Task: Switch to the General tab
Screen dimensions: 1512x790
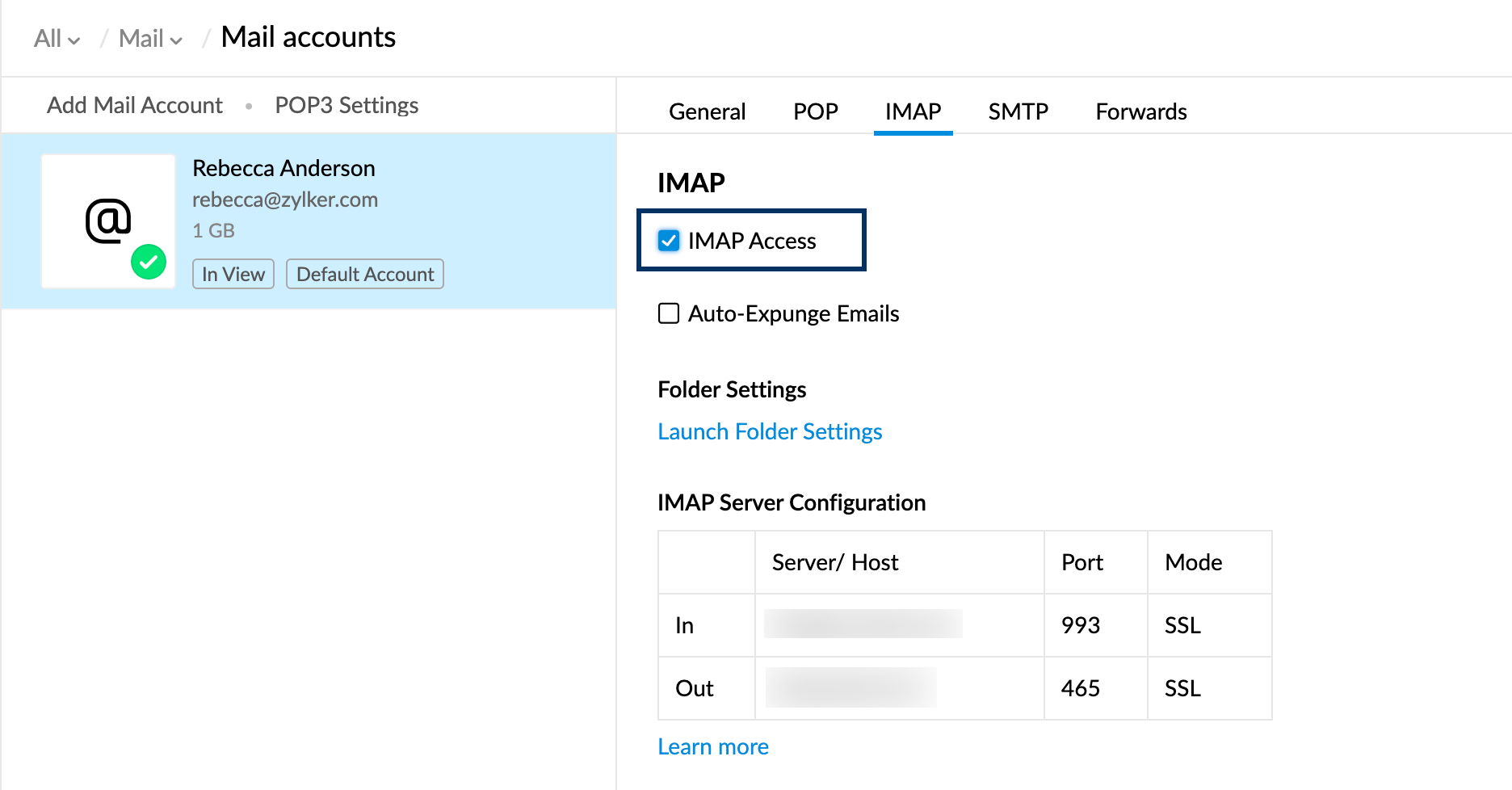Action: [x=707, y=111]
